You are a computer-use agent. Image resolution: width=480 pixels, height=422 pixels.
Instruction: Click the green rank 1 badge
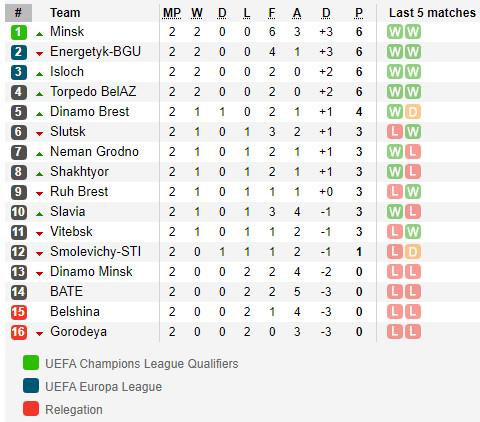click(x=19, y=32)
